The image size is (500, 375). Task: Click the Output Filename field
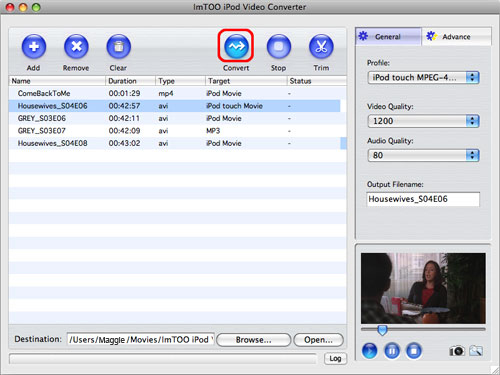point(423,199)
